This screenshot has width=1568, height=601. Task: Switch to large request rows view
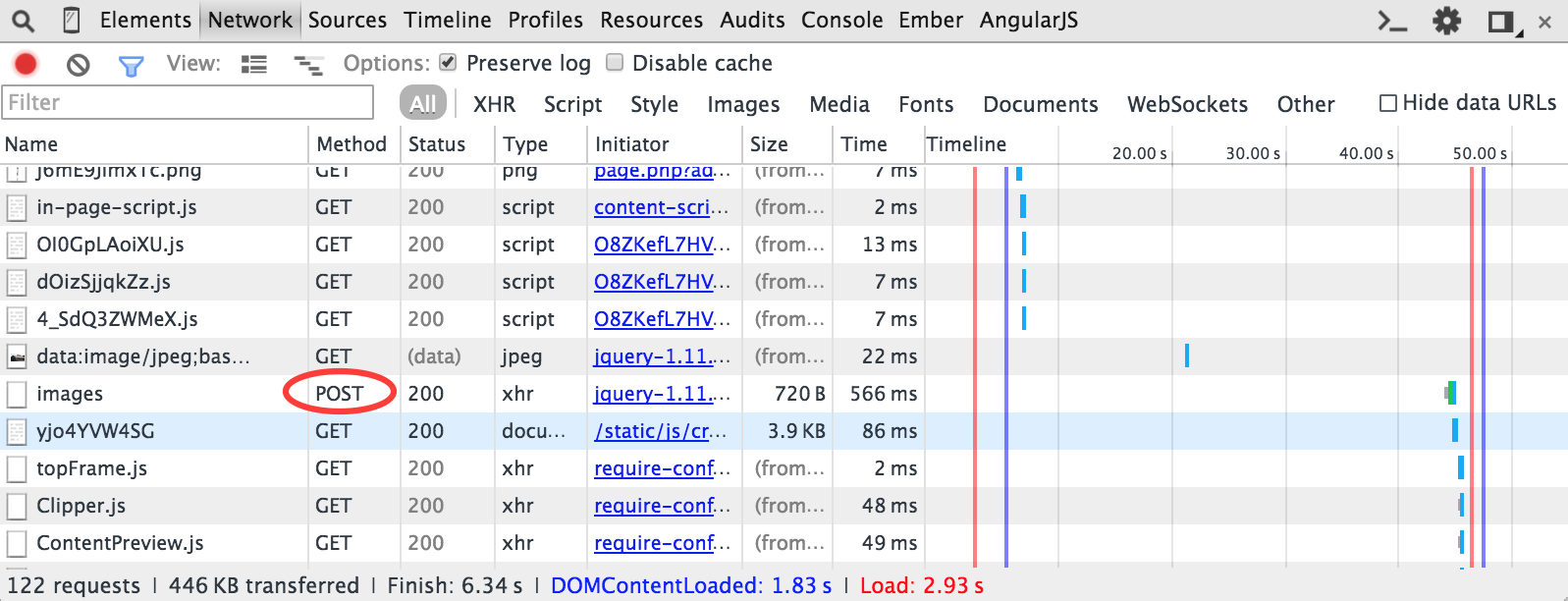click(x=254, y=65)
